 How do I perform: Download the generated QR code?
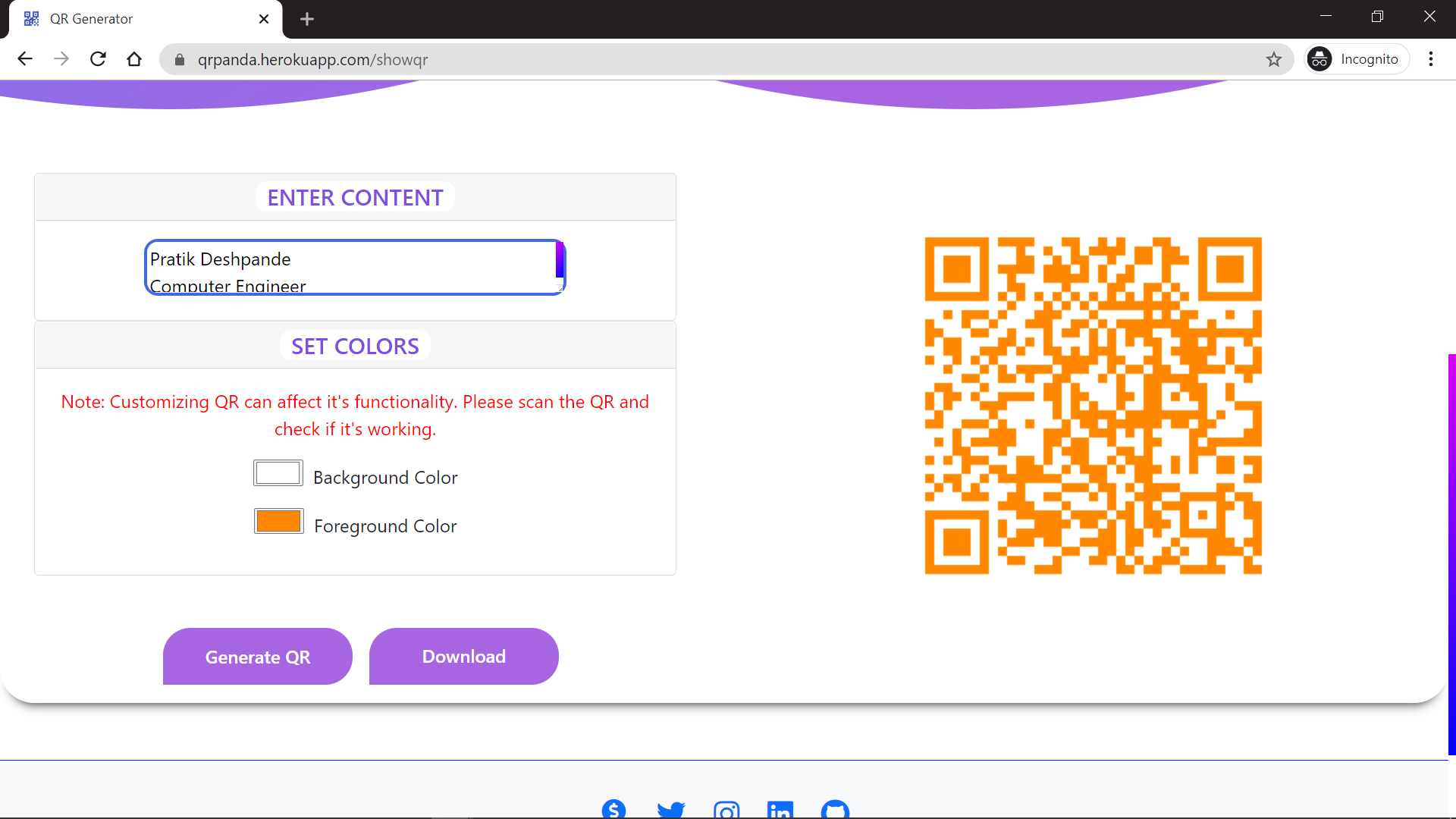pyautogui.click(x=464, y=657)
